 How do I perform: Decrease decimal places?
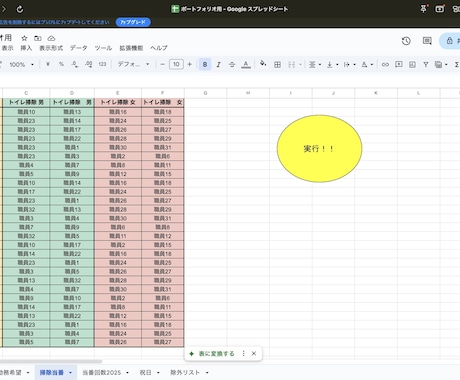pyautogui.click(x=75, y=64)
